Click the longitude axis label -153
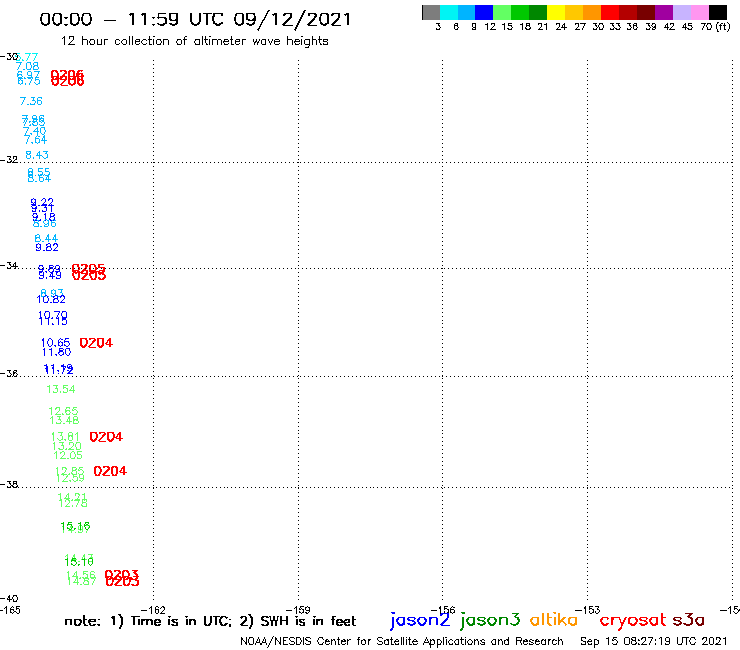 [588, 610]
